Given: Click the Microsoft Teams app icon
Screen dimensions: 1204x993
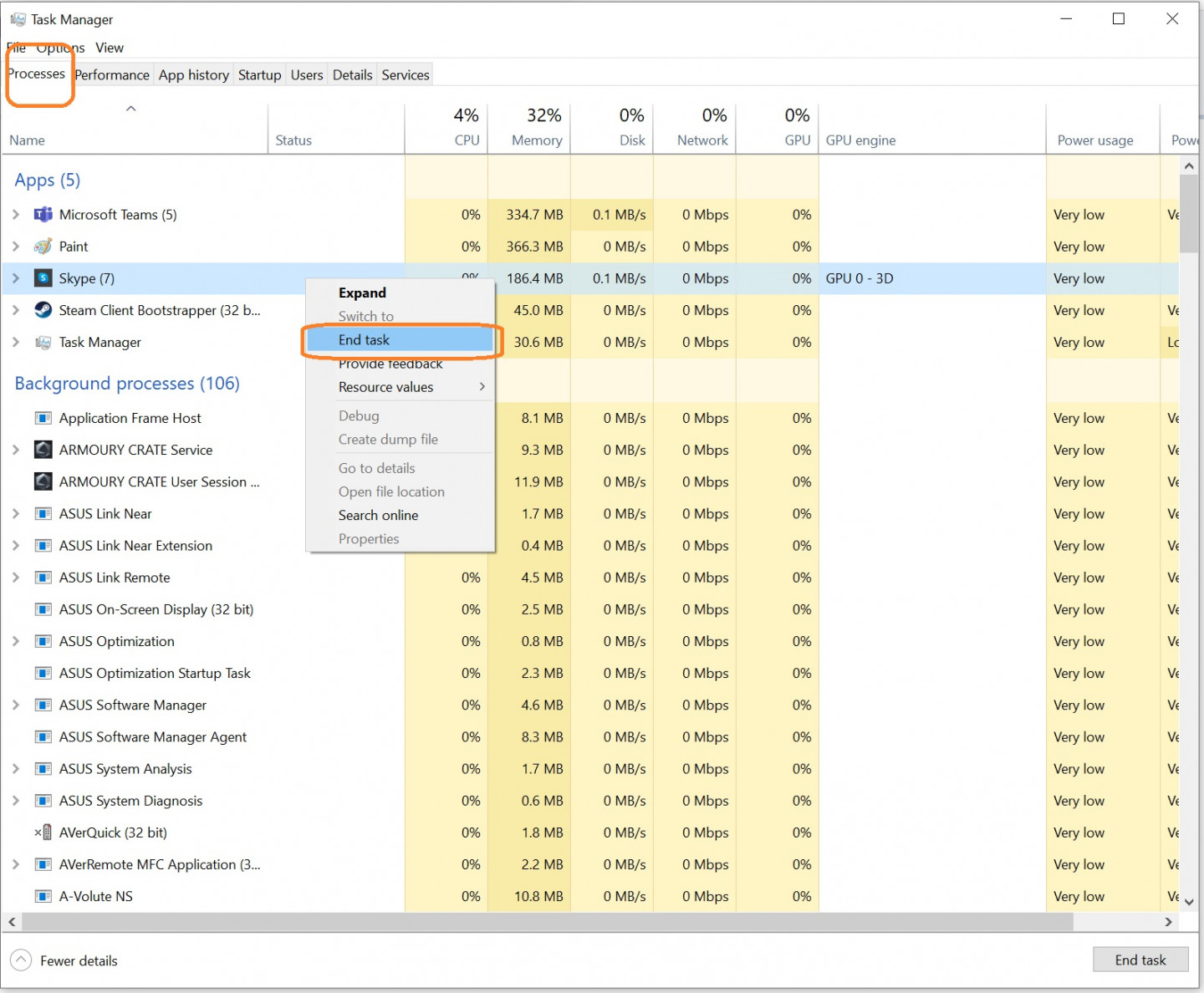Looking at the screenshot, I should click(43, 215).
